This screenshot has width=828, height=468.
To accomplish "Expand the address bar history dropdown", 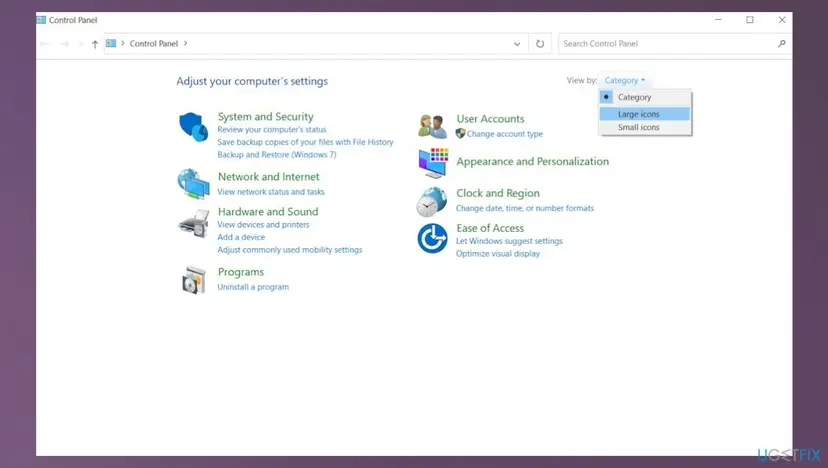I will pos(517,44).
